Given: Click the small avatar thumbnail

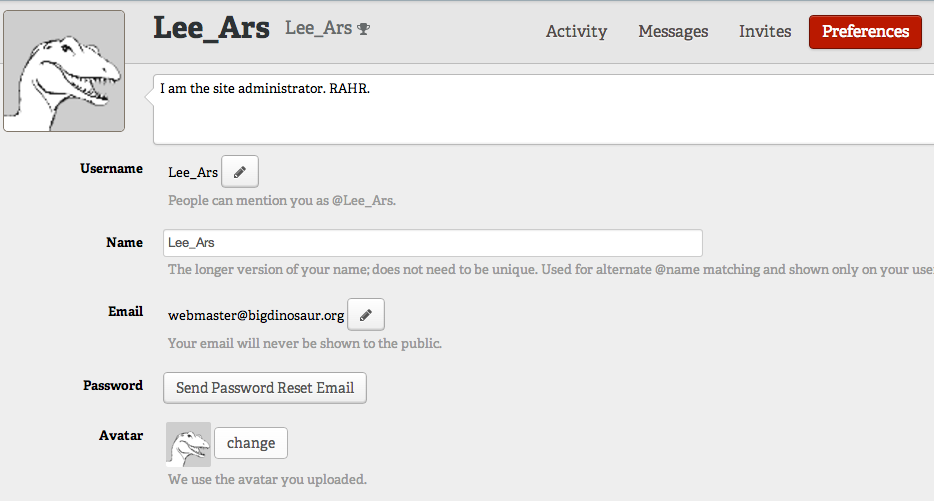Looking at the screenshot, I should click(x=188, y=444).
